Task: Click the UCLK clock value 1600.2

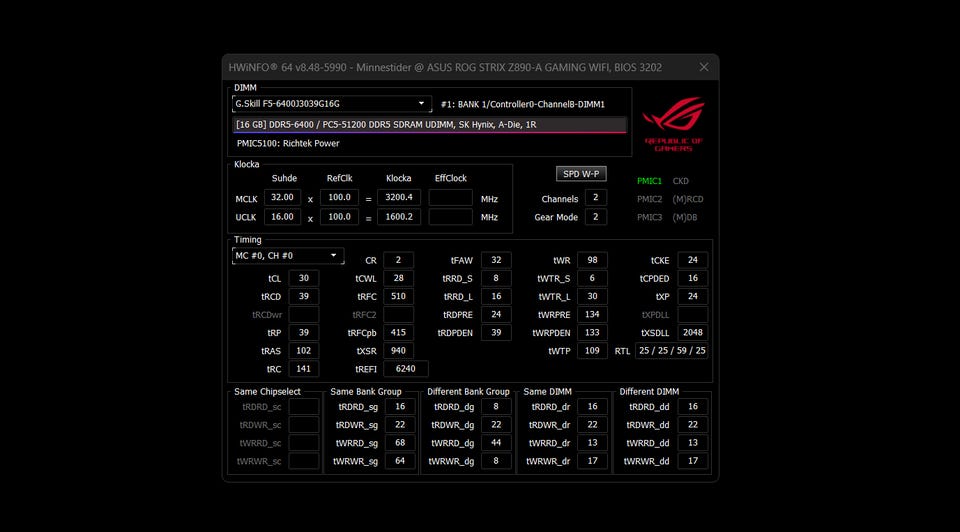Action: pos(399,217)
